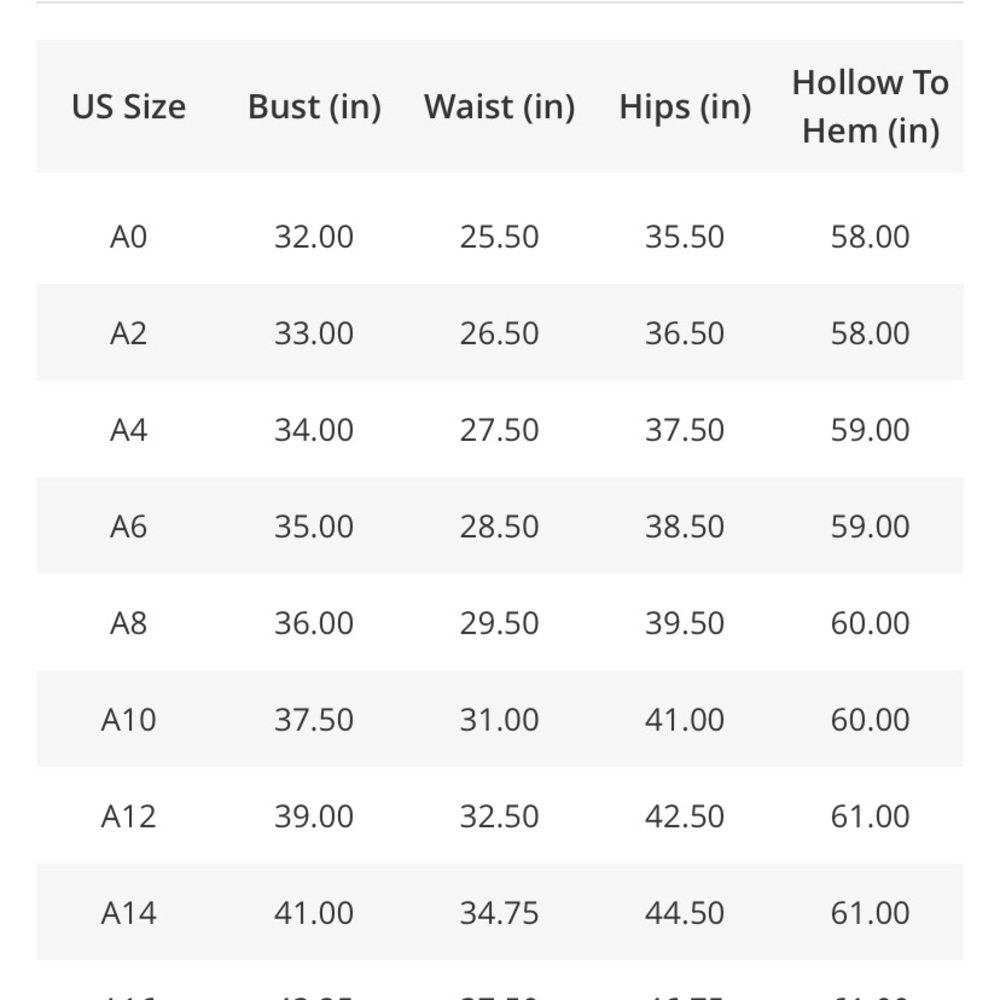Select the A14 size row label
Image resolution: width=1000 pixels, height=1000 pixels.
(129, 913)
